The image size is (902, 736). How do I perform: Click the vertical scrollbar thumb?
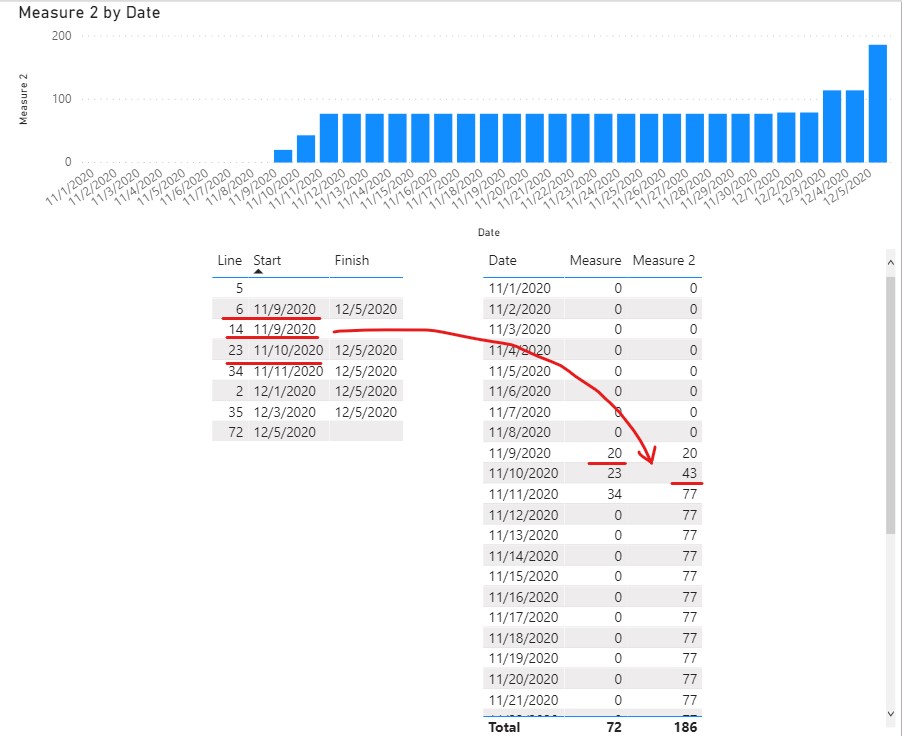(891, 405)
